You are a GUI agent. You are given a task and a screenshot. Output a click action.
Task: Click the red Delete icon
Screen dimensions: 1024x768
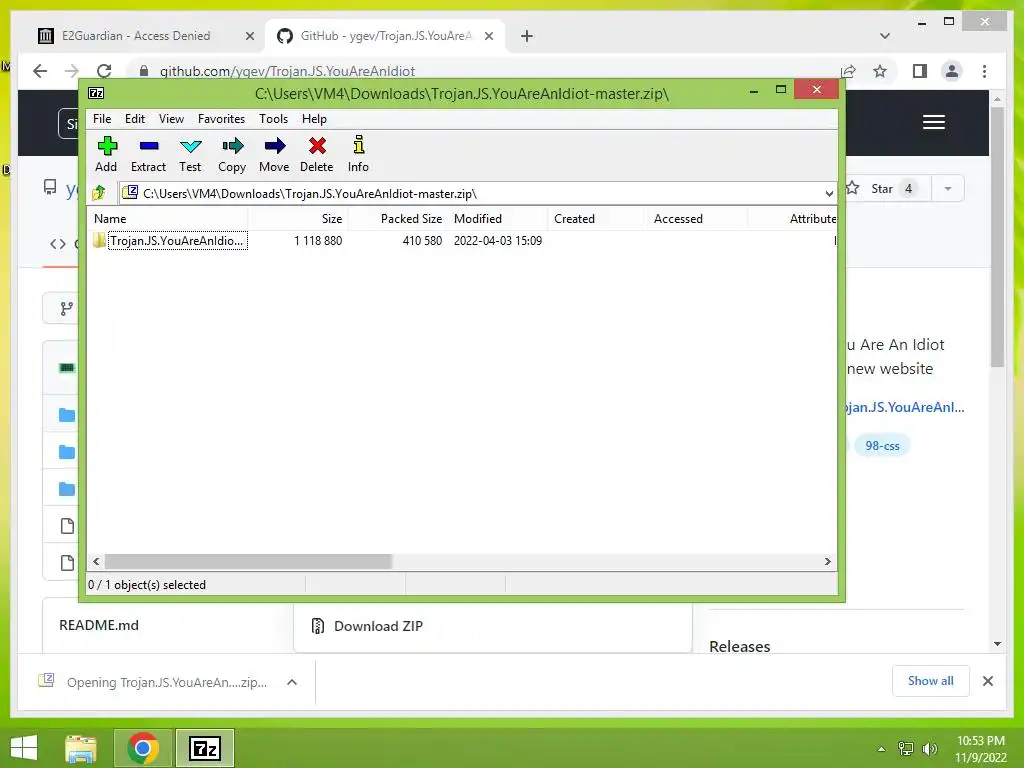tap(317, 154)
